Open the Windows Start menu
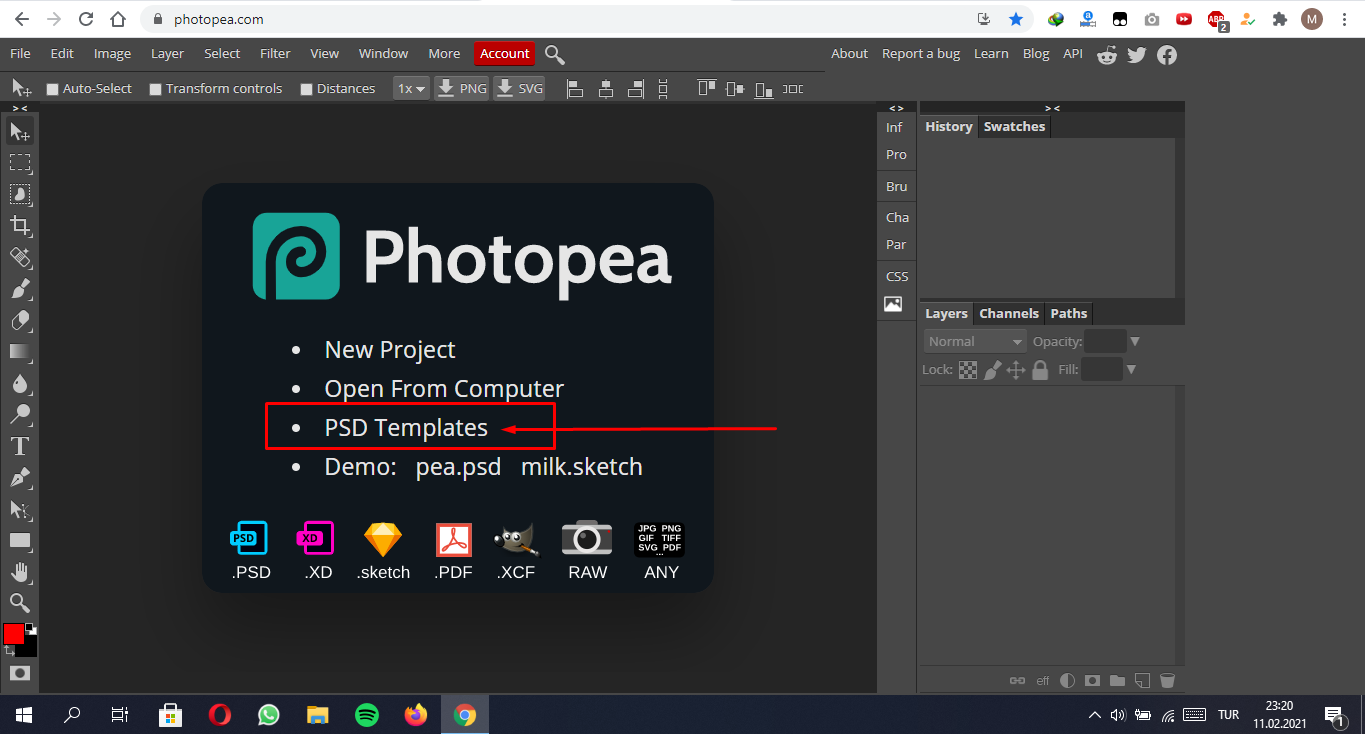Screen dimensions: 1365x734 (x=23, y=715)
